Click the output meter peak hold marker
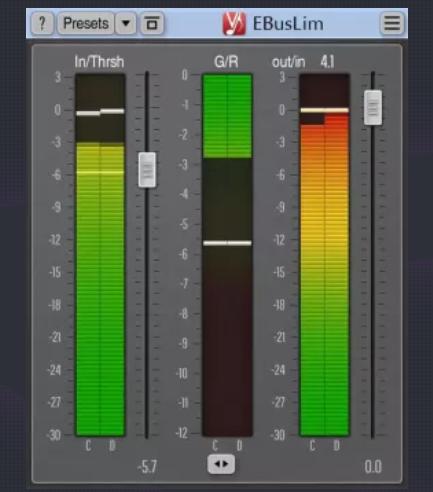 [x=324, y=110]
